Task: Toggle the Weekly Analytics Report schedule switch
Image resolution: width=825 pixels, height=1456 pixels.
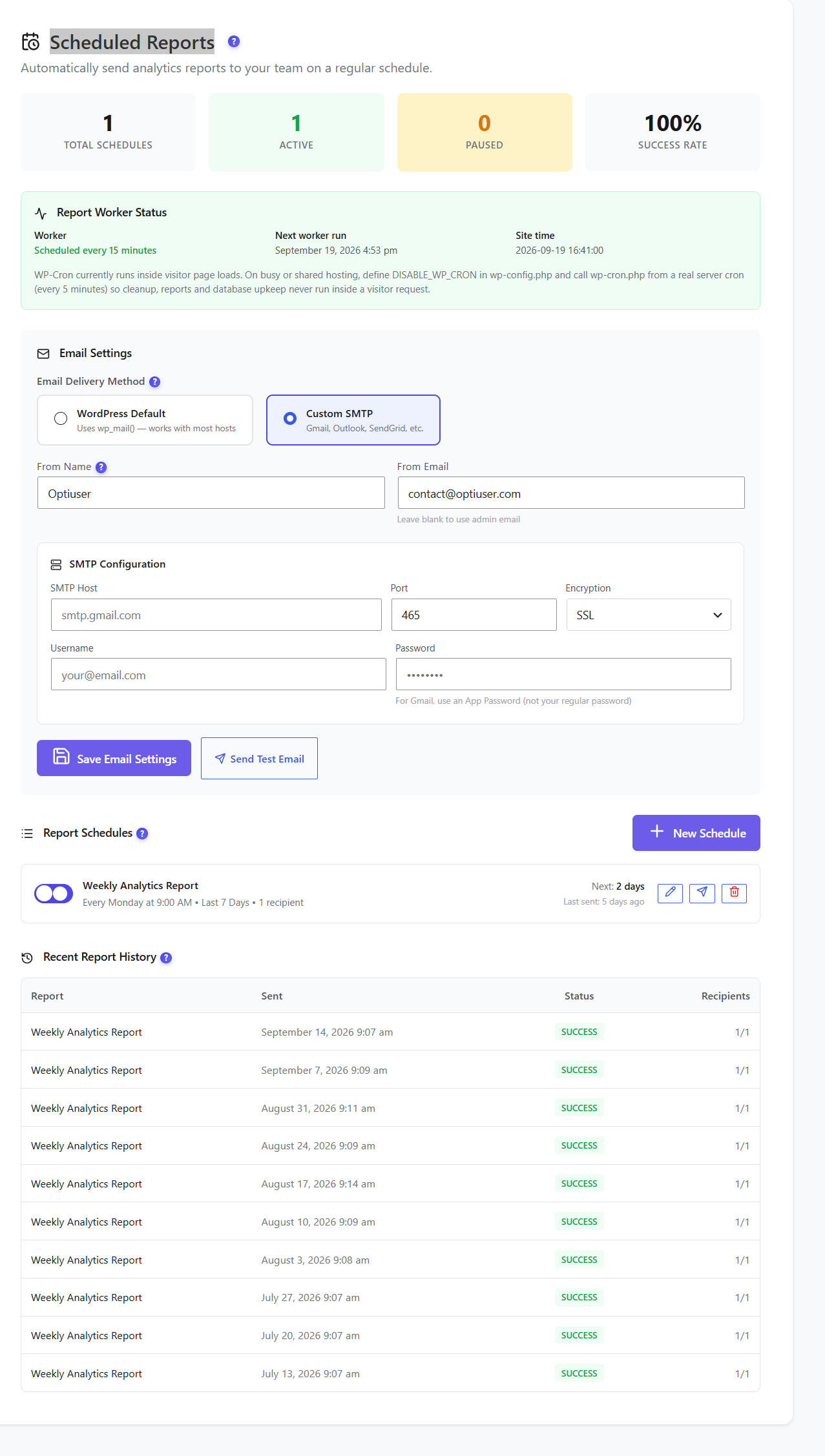Action: click(54, 894)
